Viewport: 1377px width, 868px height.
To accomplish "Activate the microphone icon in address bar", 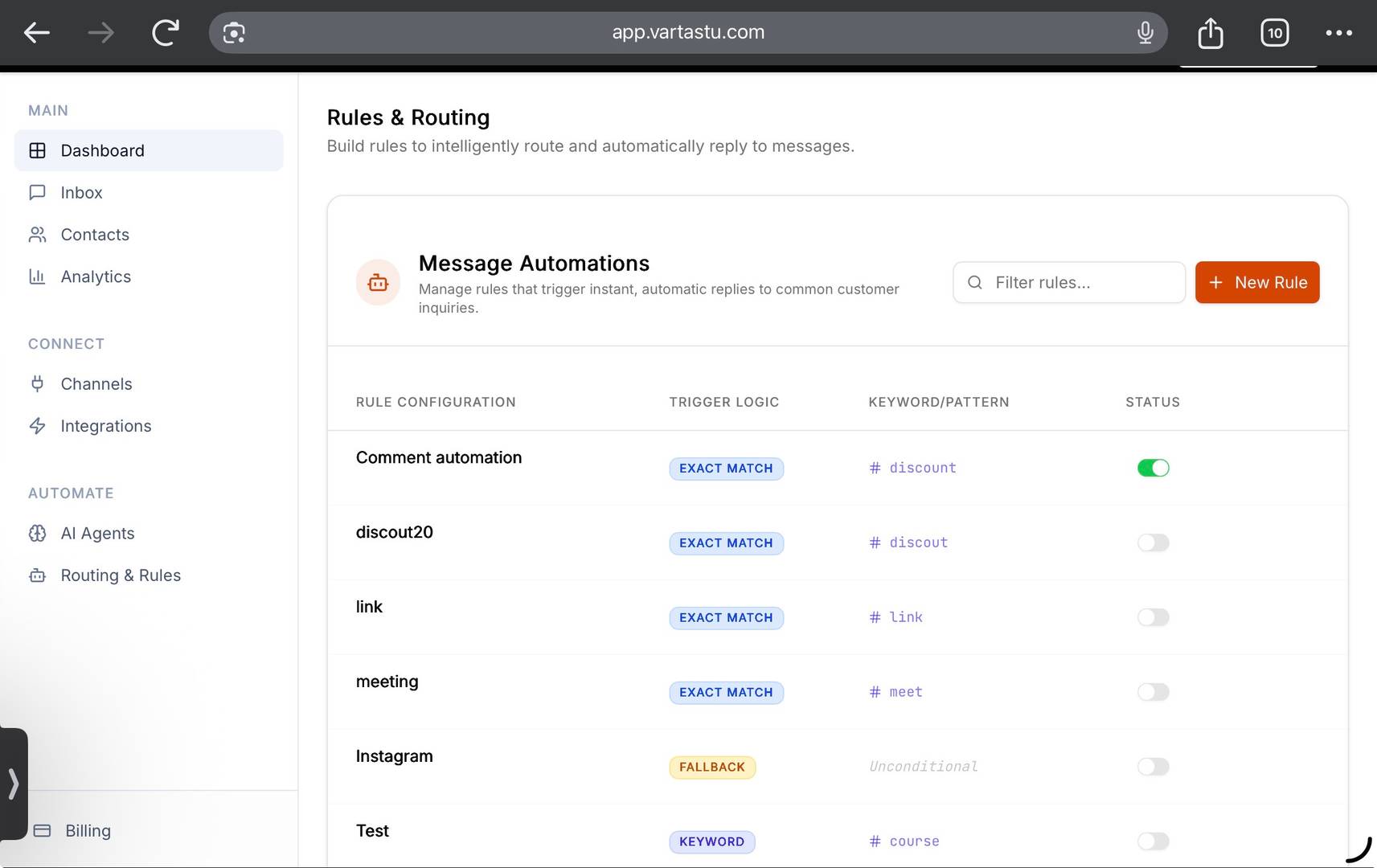I will point(1145,32).
